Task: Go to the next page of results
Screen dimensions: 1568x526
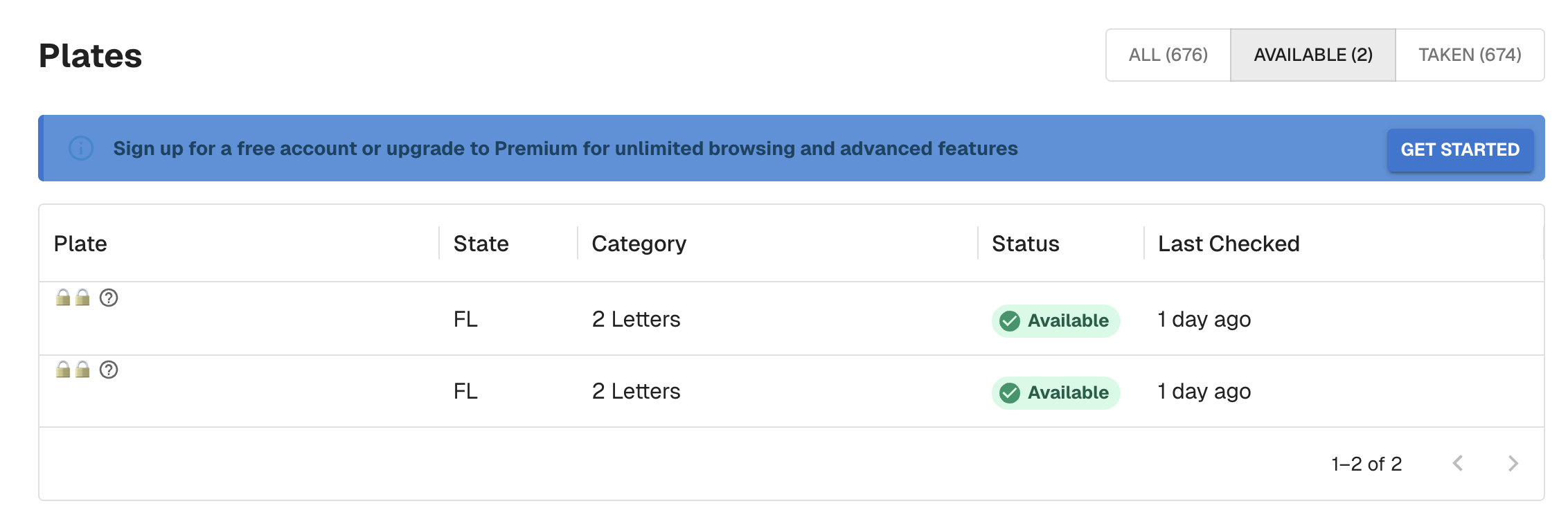Action: pos(1513,464)
